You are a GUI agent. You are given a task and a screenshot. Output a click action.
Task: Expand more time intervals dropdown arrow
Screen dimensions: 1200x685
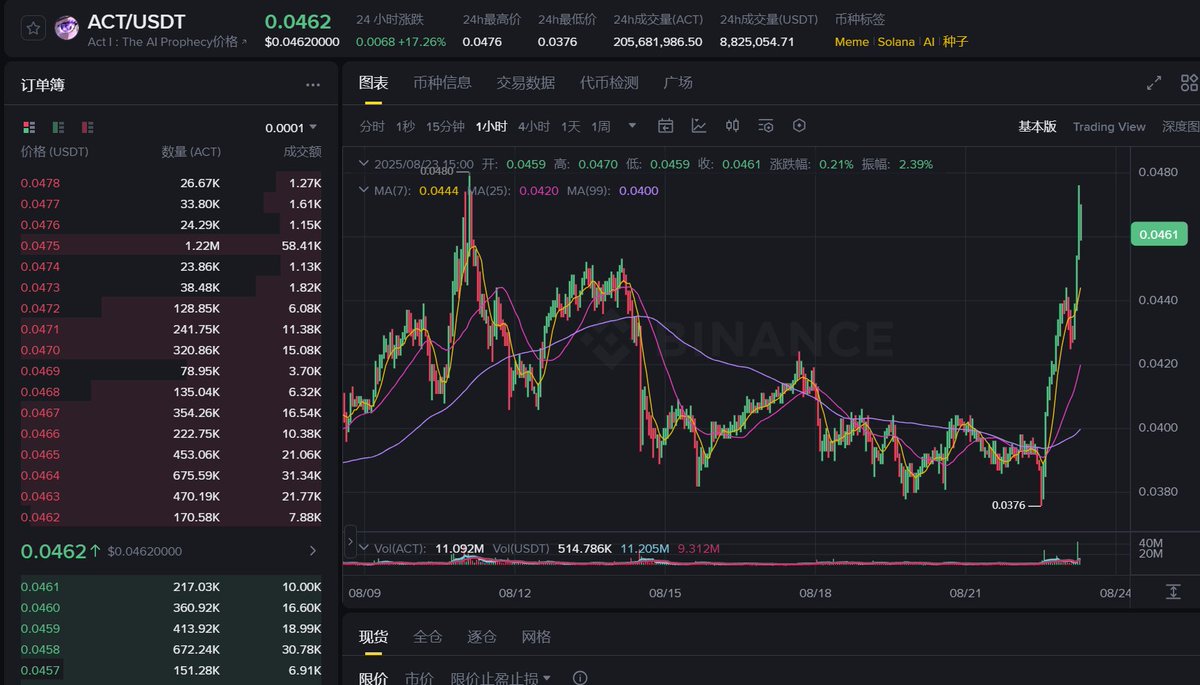[632, 126]
